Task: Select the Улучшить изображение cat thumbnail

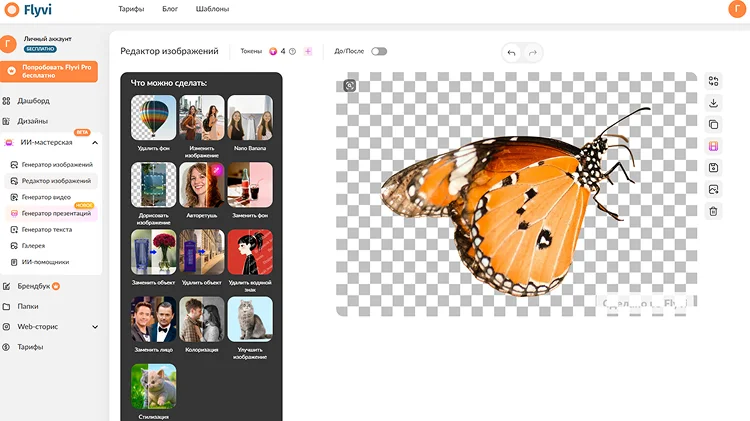Action: [x=250, y=320]
